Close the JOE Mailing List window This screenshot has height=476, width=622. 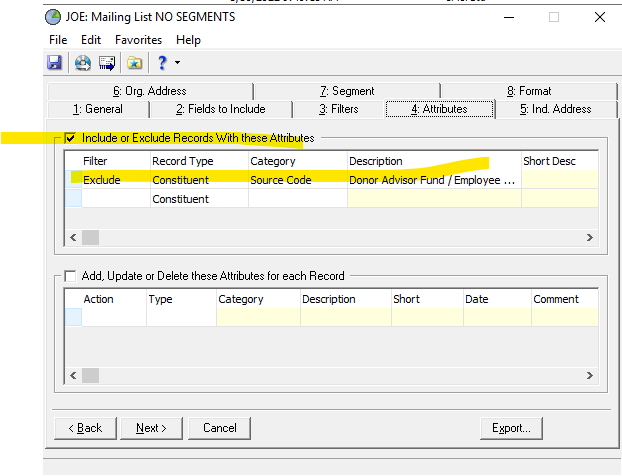600,17
